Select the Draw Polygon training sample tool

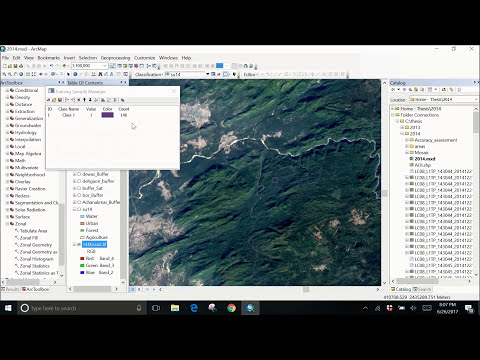pyautogui.click(x=226, y=74)
